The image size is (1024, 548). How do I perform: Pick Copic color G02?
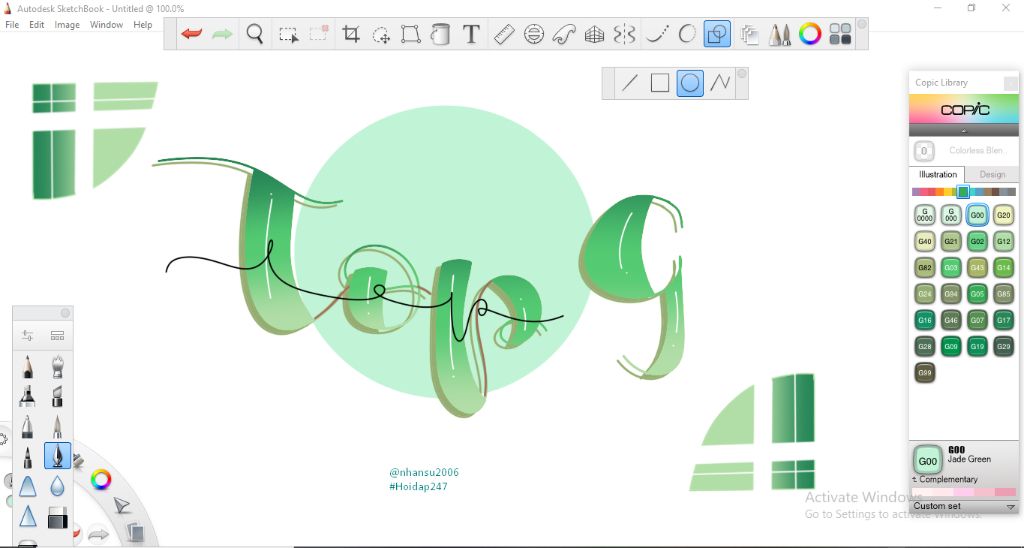tap(977, 241)
